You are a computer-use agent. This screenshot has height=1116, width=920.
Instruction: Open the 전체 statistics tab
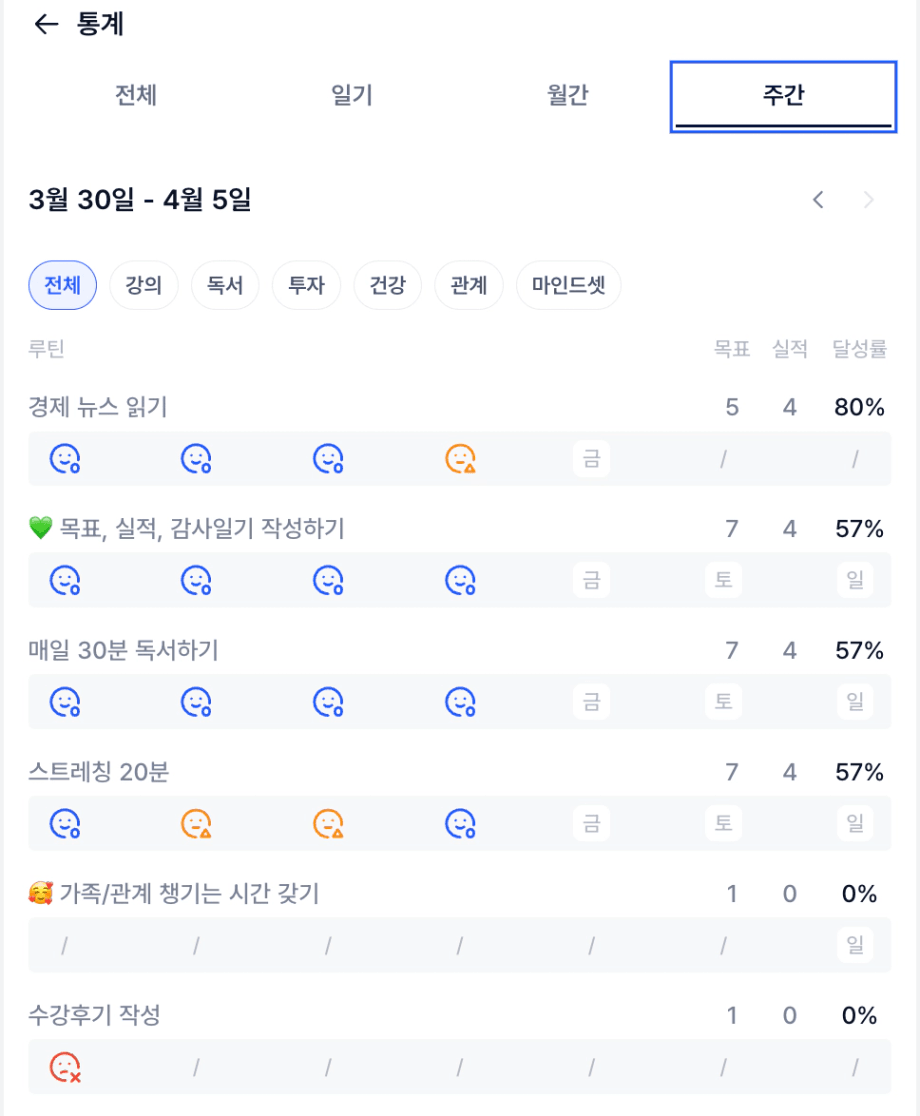click(136, 96)
